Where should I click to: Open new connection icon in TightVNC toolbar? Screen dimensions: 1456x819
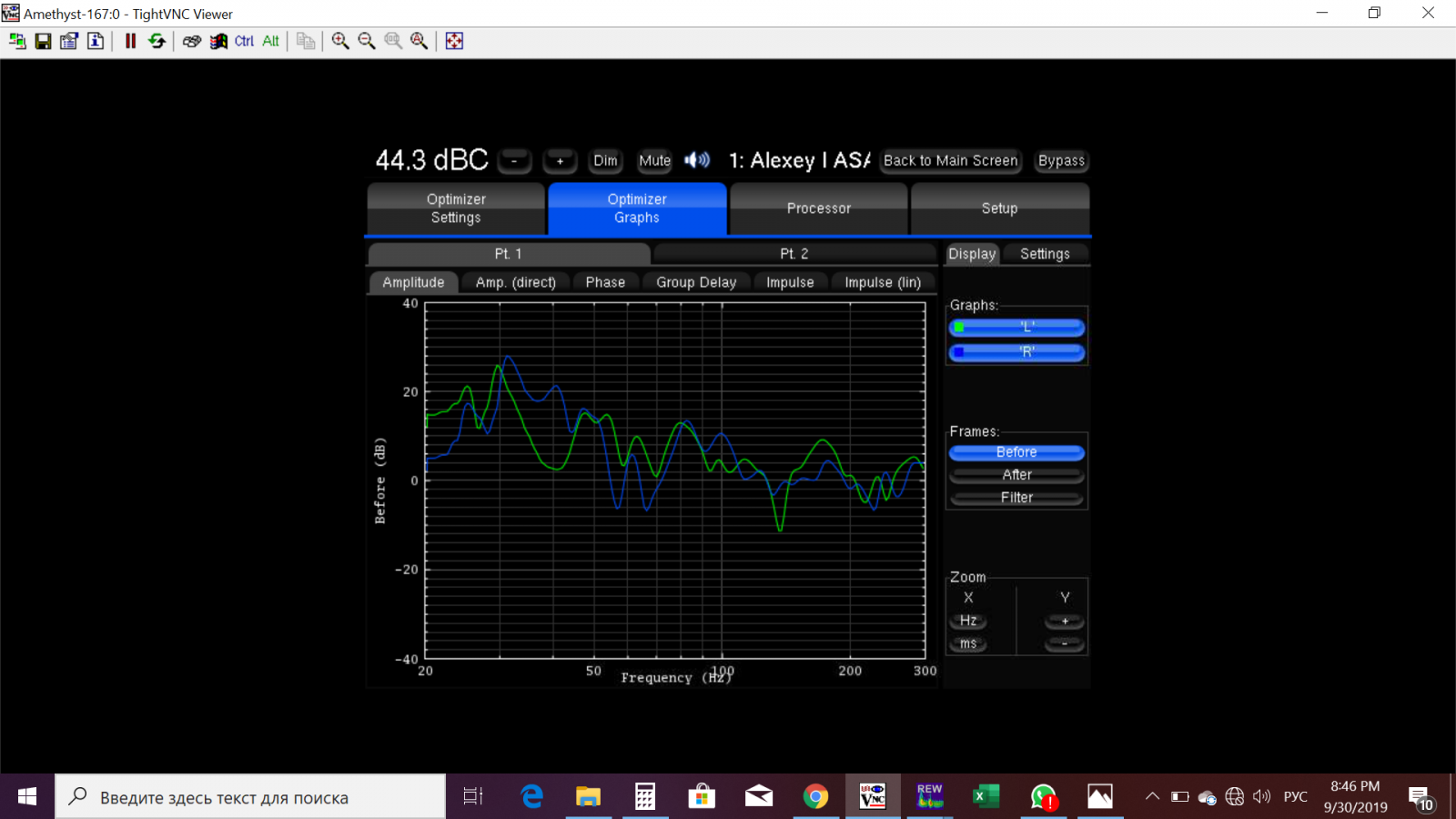17,41
